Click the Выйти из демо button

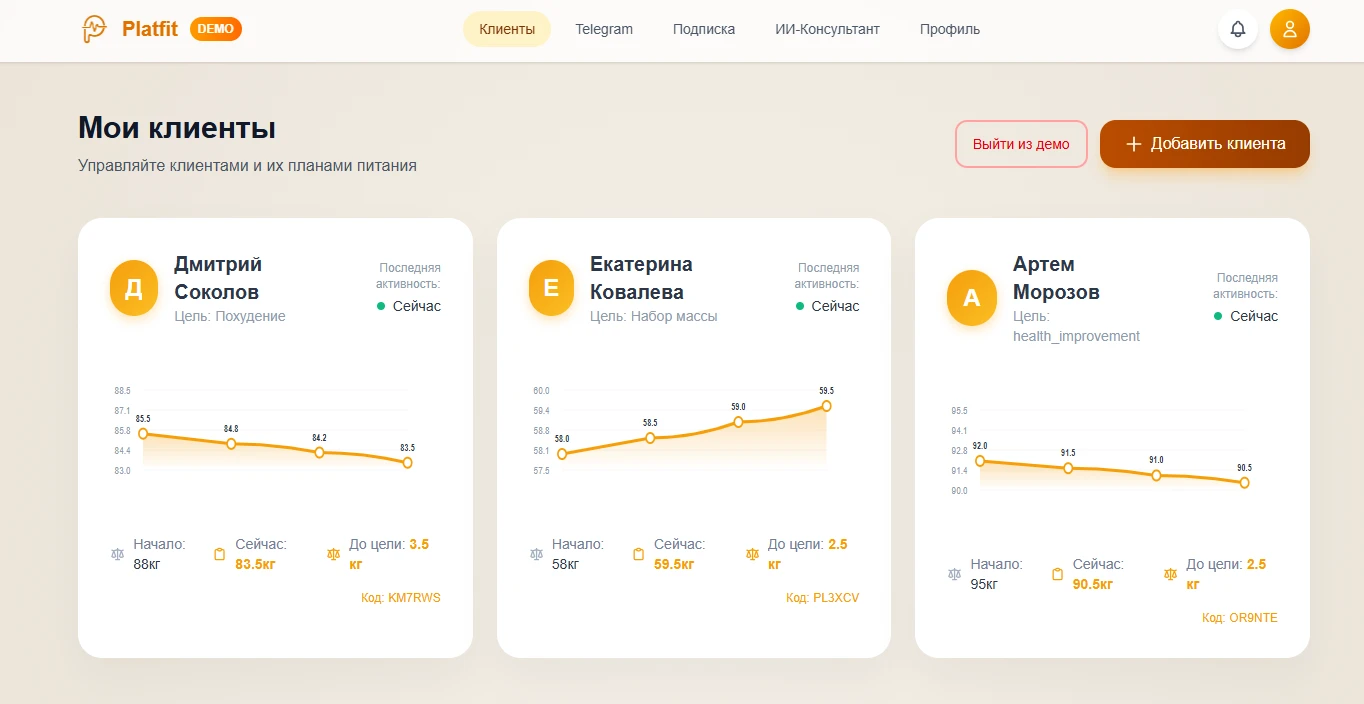[x=1021, y=144]
